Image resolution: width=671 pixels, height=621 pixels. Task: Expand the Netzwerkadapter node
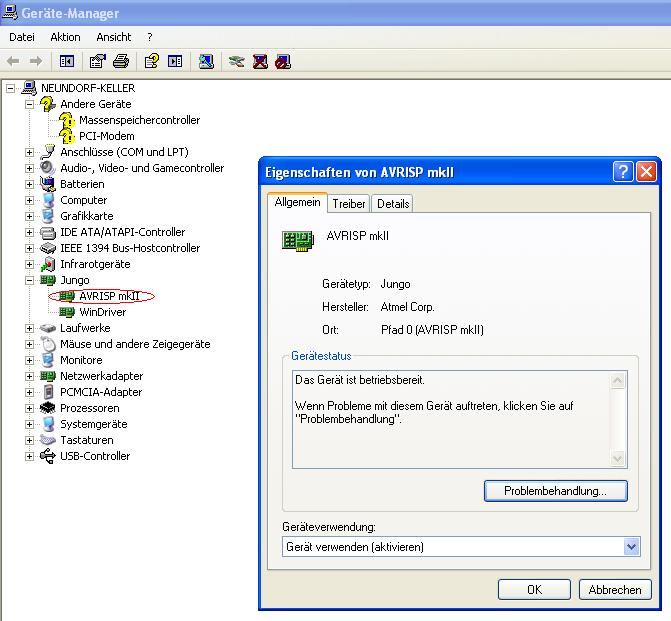[x=29, y=376]
